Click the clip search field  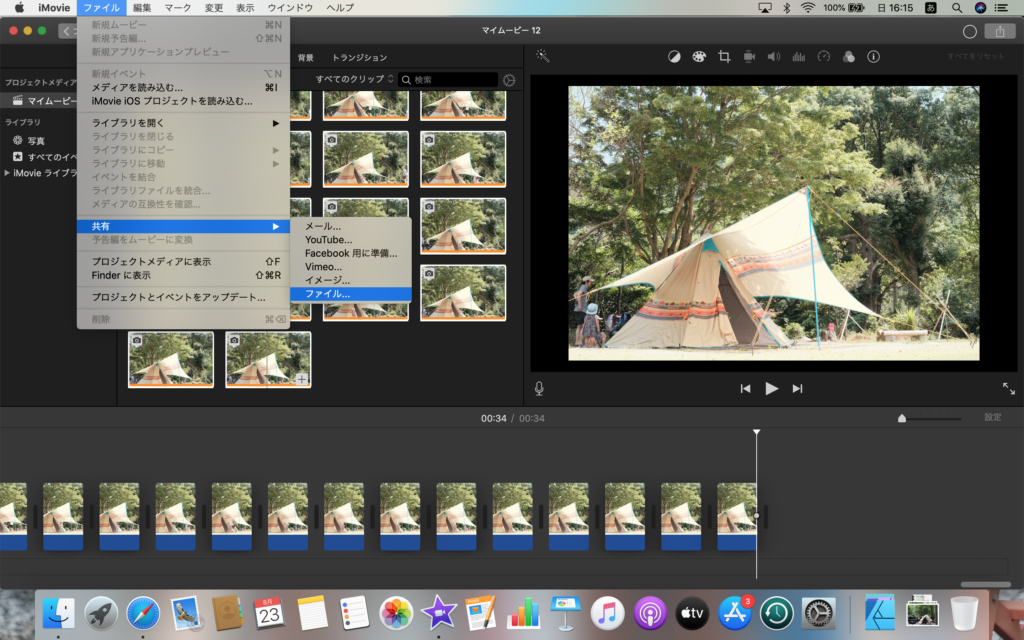450,79
